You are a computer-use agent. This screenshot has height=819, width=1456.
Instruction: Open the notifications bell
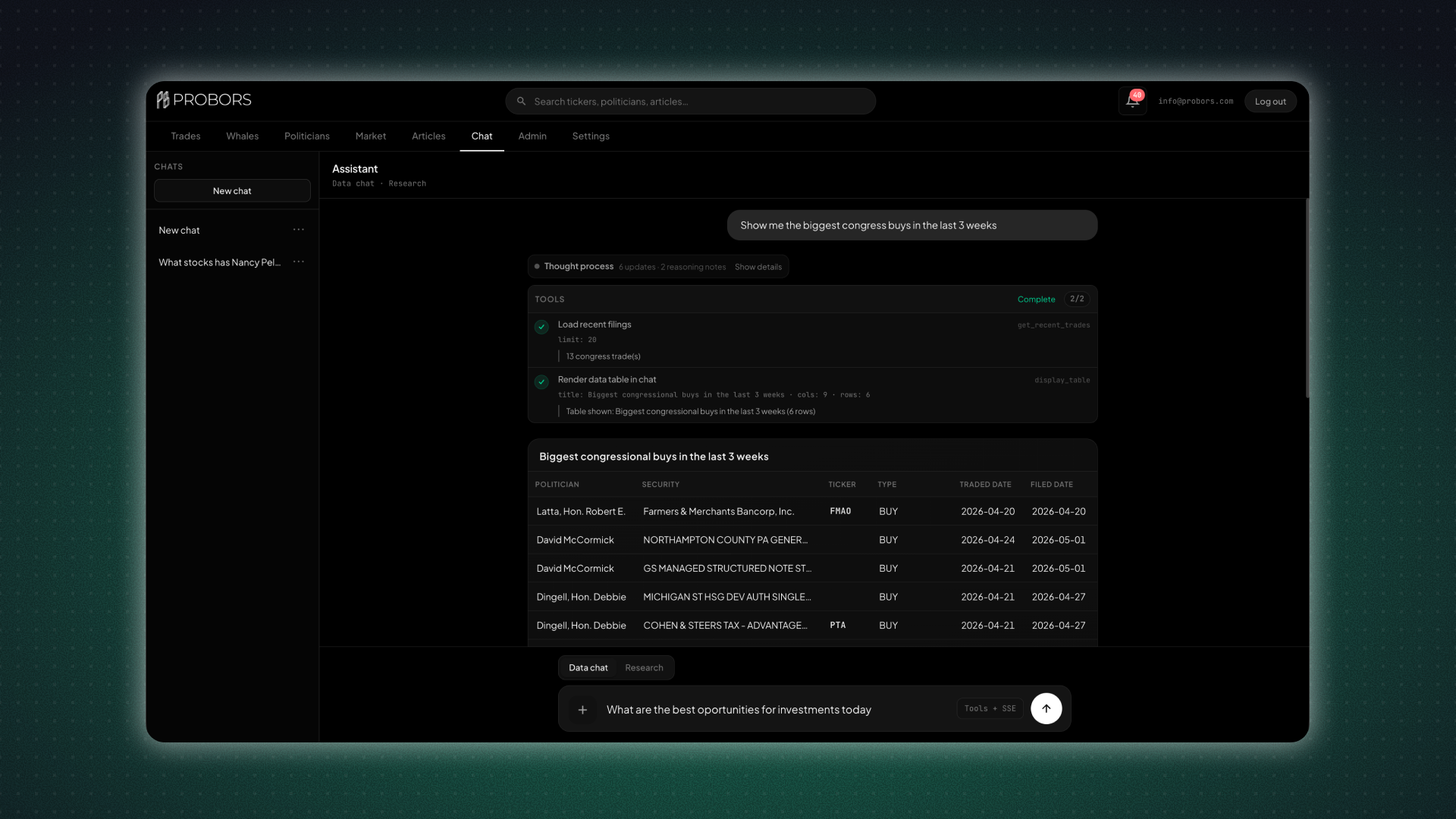tap(1132, 101)
